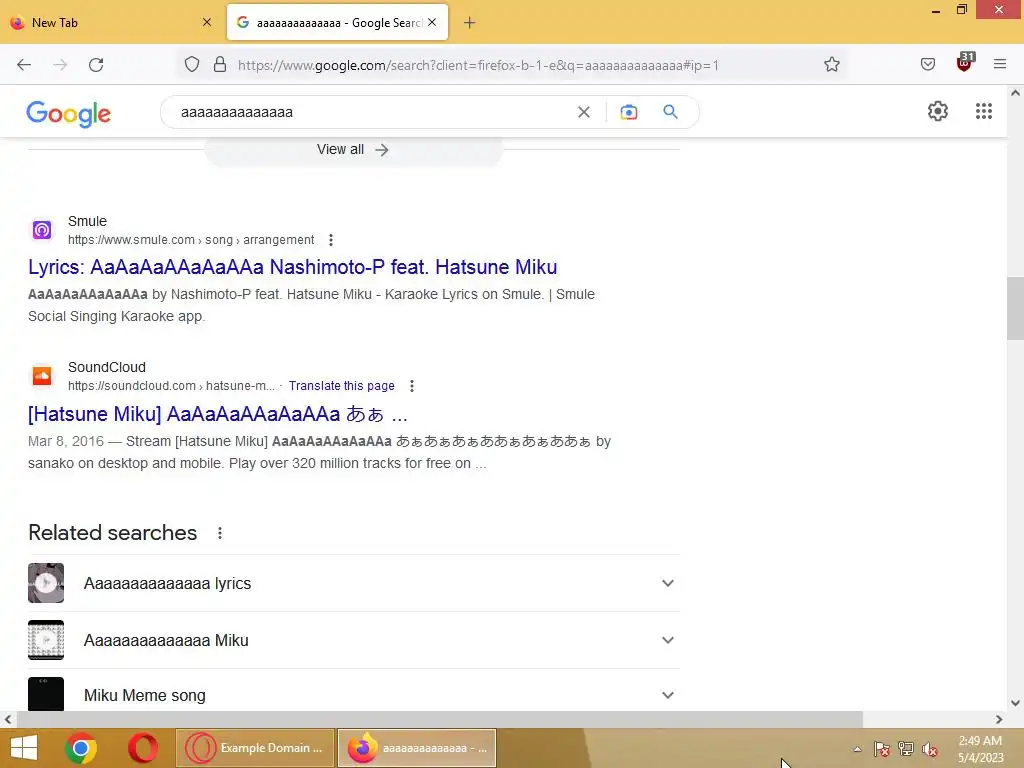Show hidden system tray icons
Viewport: 1024px width, 768px height.
click(x=857, y=749)
